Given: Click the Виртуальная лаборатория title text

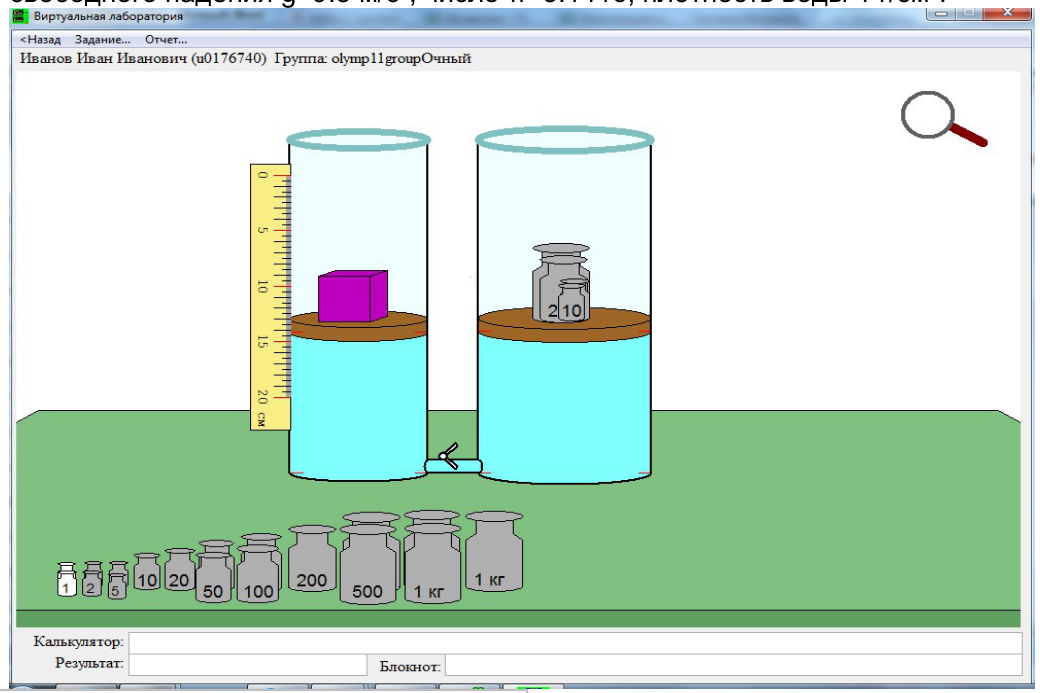Looking at the screenshot, I should 108,16.
